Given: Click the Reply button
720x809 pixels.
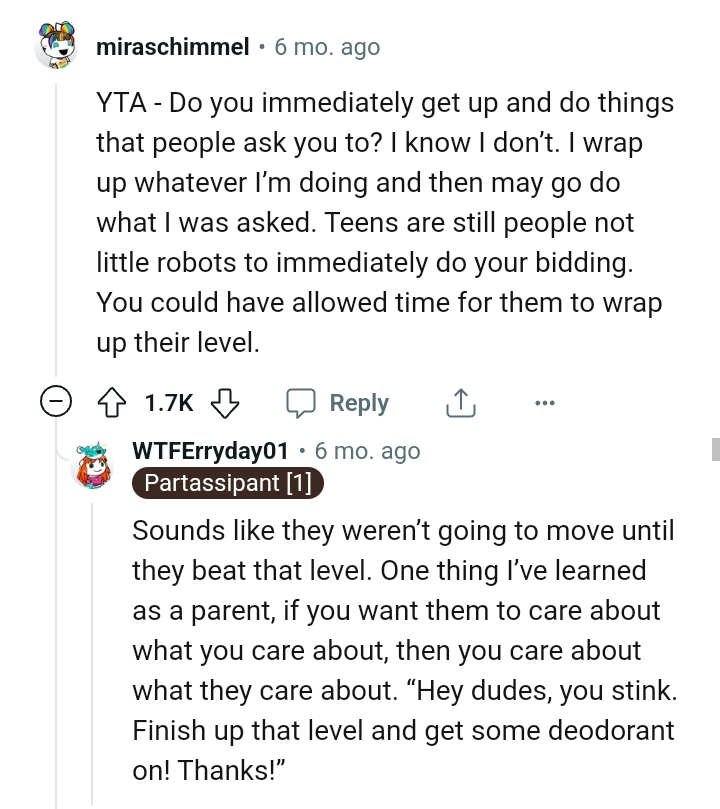Looking at the screenshot, I should pyautogui.click(x=358, y=403).
